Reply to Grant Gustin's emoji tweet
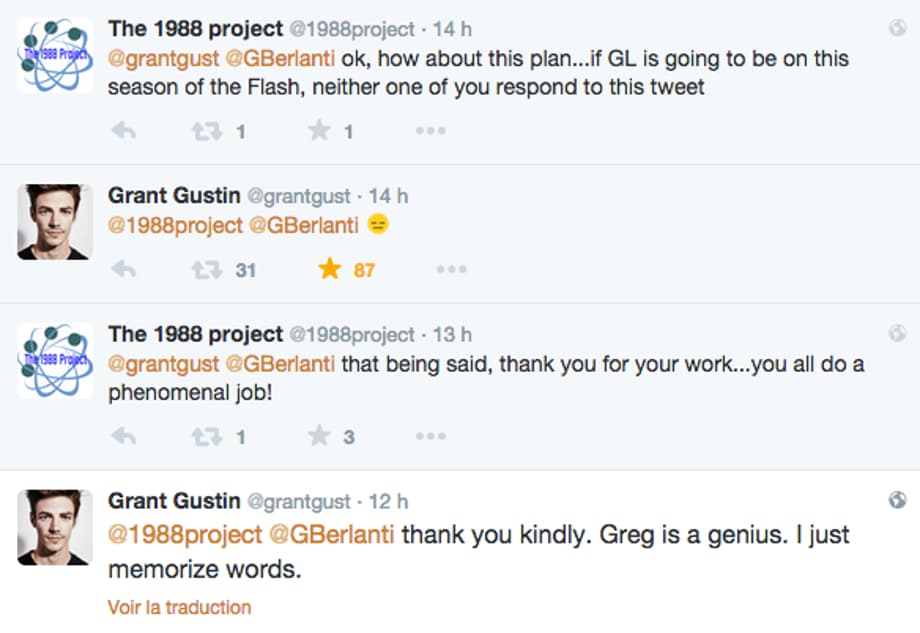The height and width of the screenshot is (633, 920). pyautogui.click(x=123, y=269)
